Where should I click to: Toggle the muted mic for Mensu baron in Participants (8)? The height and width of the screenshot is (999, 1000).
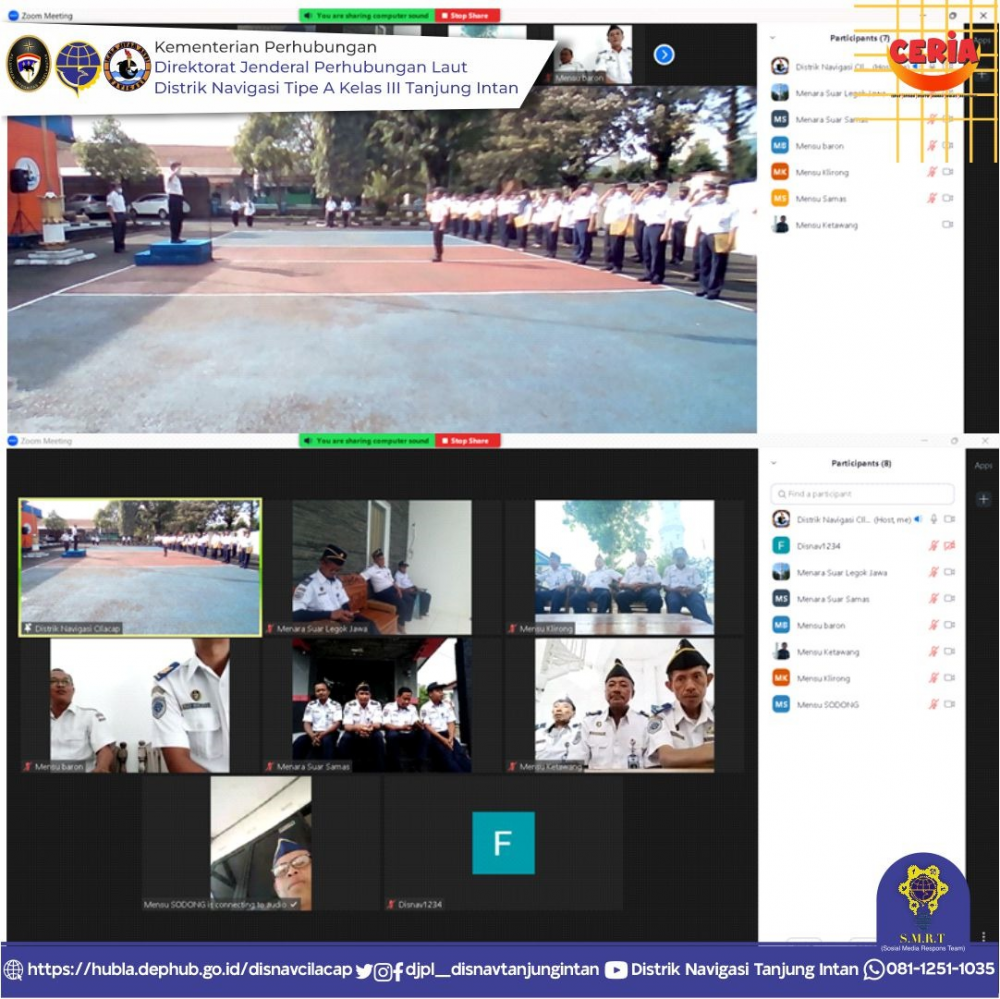tap(934, 625)
